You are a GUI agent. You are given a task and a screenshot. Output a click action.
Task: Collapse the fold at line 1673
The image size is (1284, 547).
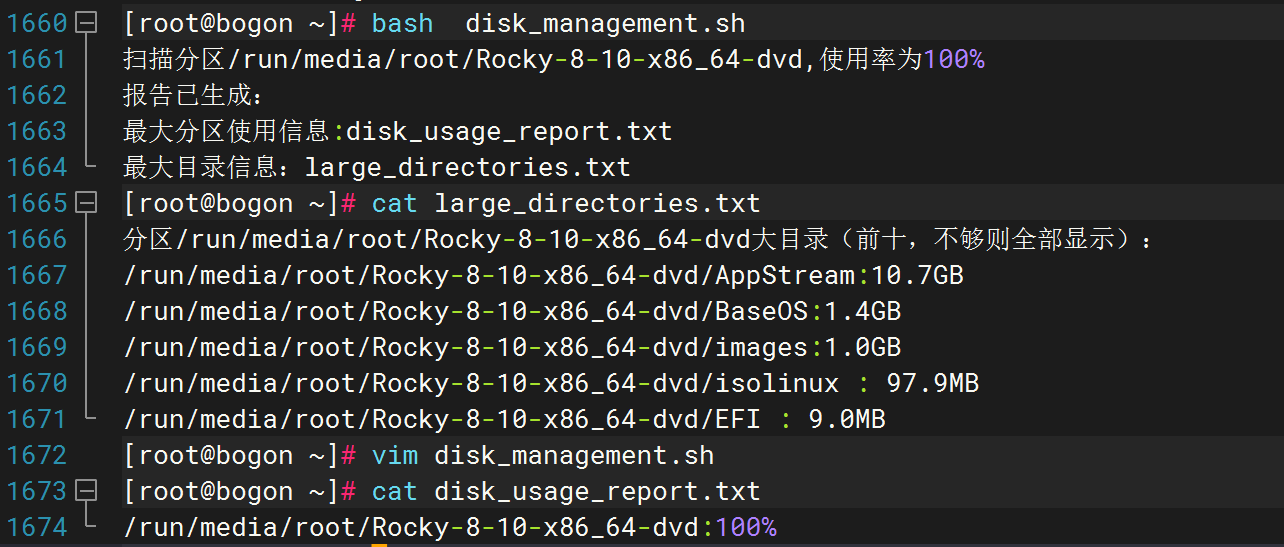pos(87,491)
